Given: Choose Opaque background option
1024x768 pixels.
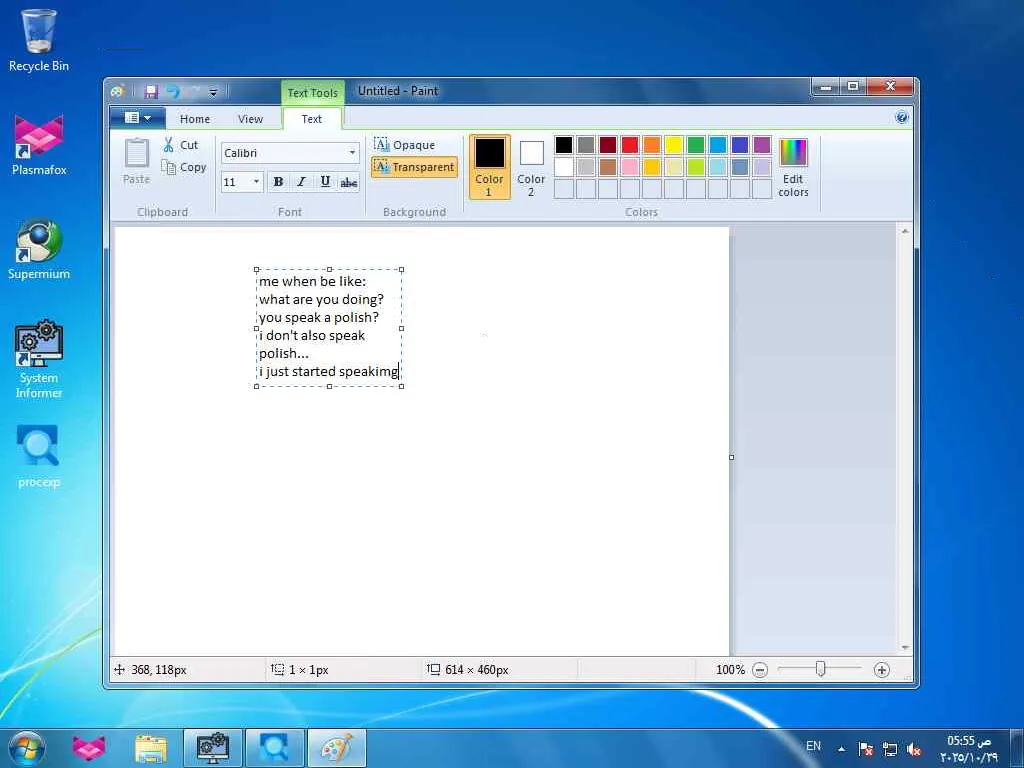Looking at the screenshot, I should (405, 145).
